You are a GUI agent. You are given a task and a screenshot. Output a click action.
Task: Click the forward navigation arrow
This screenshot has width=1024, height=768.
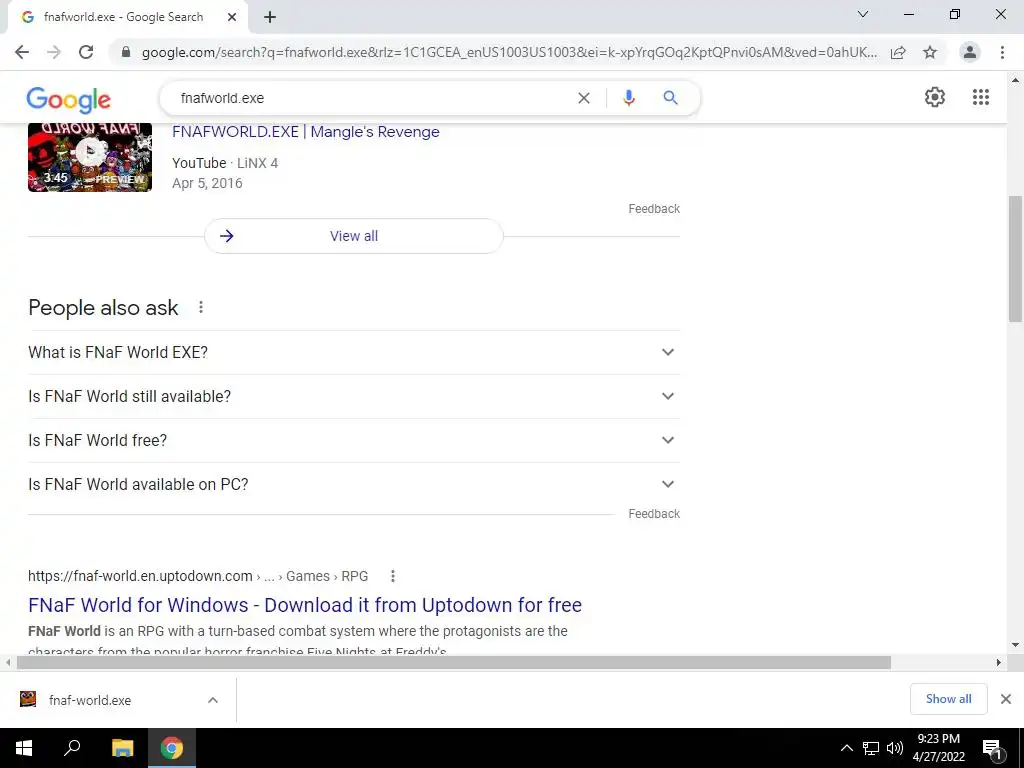pos(54,52)
